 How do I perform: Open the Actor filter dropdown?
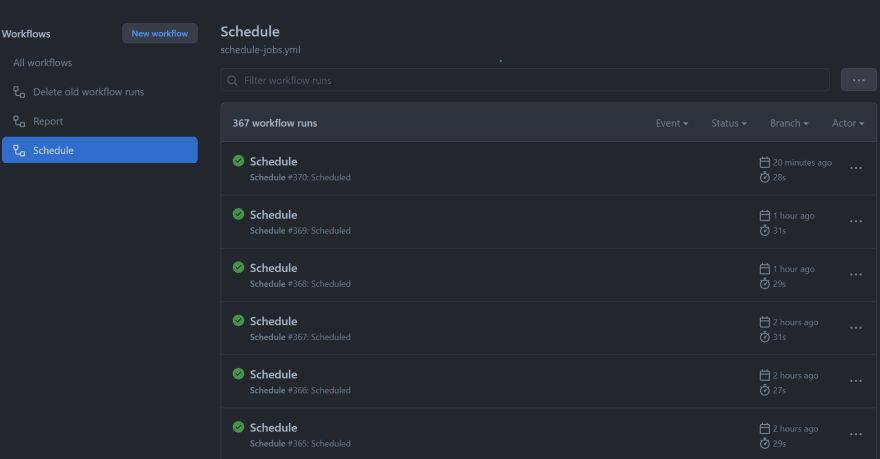click(x=848, y=123)
